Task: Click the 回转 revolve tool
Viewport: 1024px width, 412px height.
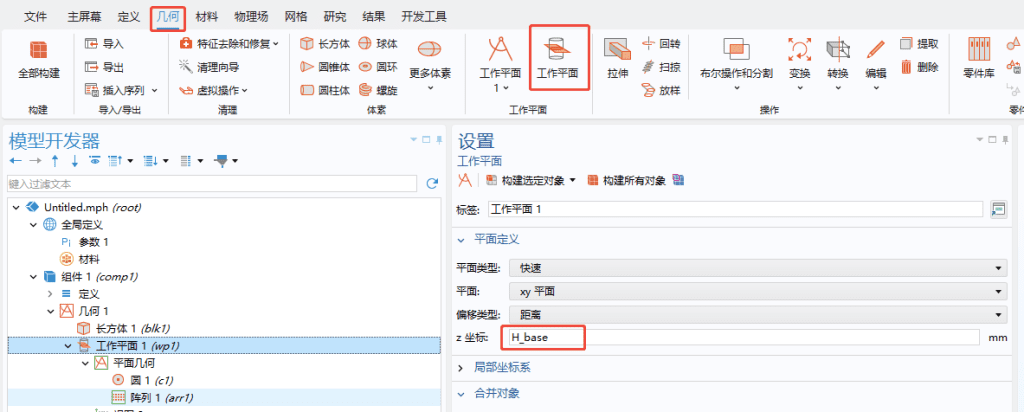Action: click(661, 43)
